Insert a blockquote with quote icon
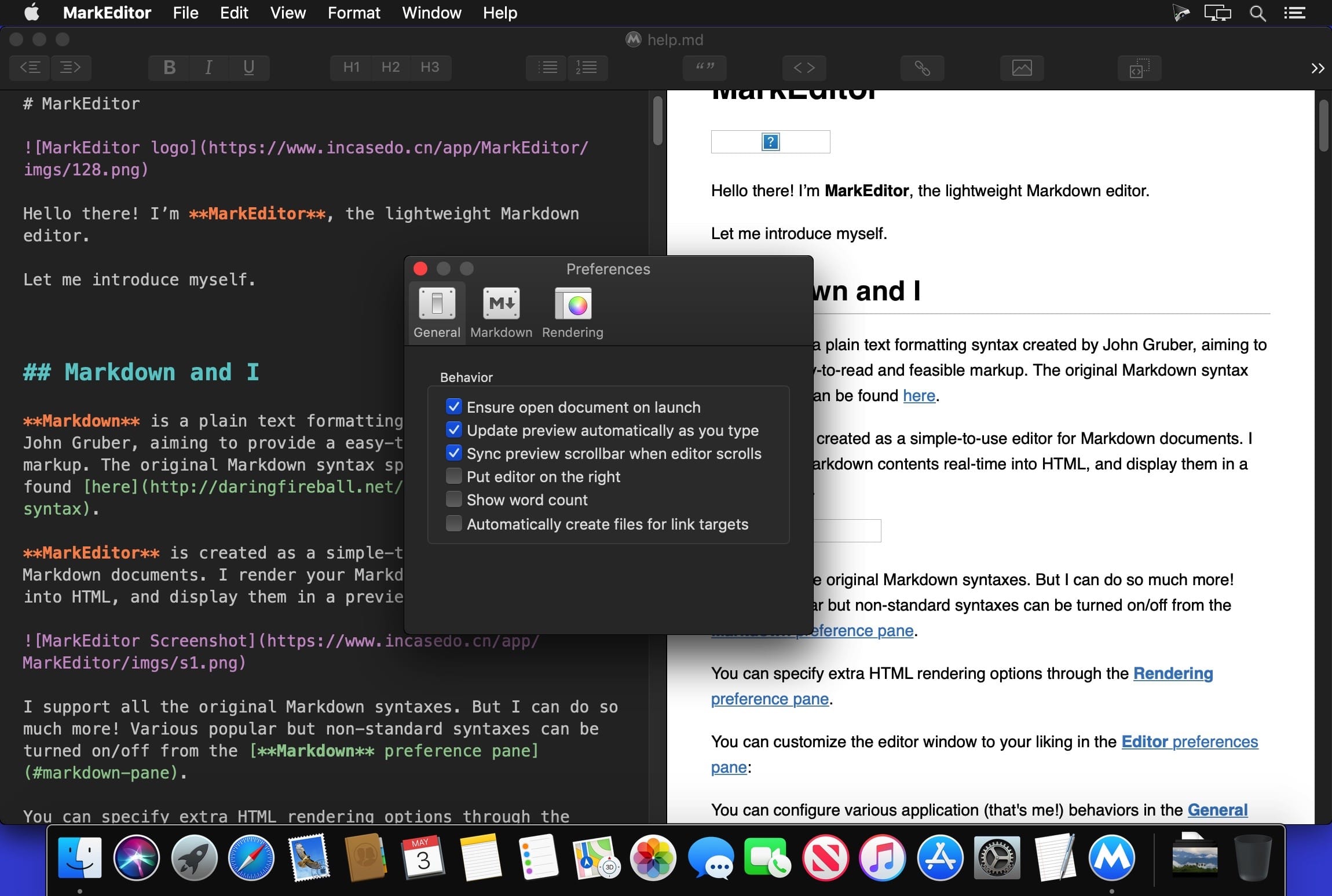 (705, 68)
